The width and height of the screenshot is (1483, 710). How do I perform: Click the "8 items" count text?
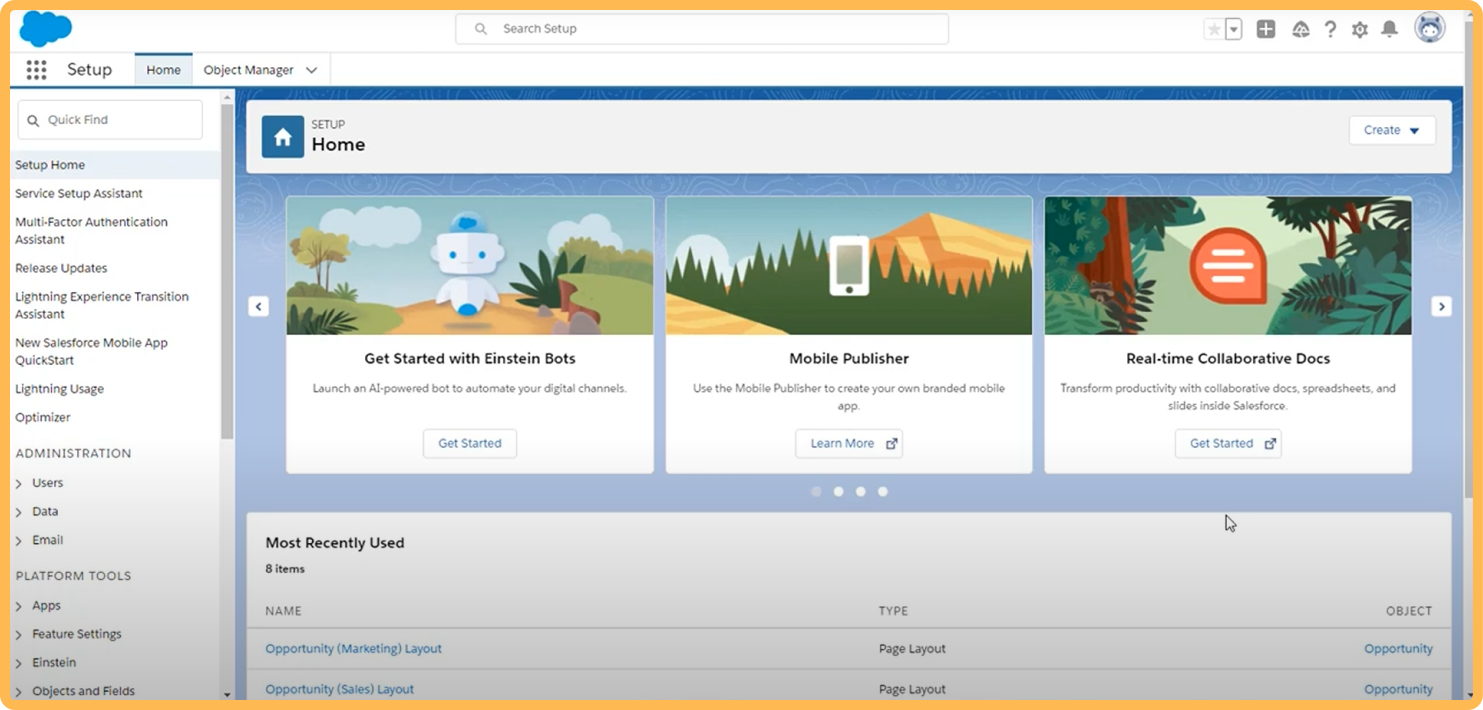coord(285,569)
